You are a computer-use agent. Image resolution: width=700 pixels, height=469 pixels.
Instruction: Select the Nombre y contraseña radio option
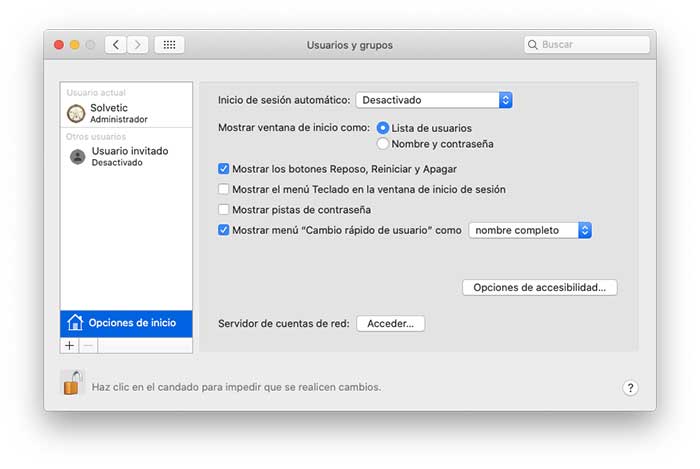coord(383,144)
